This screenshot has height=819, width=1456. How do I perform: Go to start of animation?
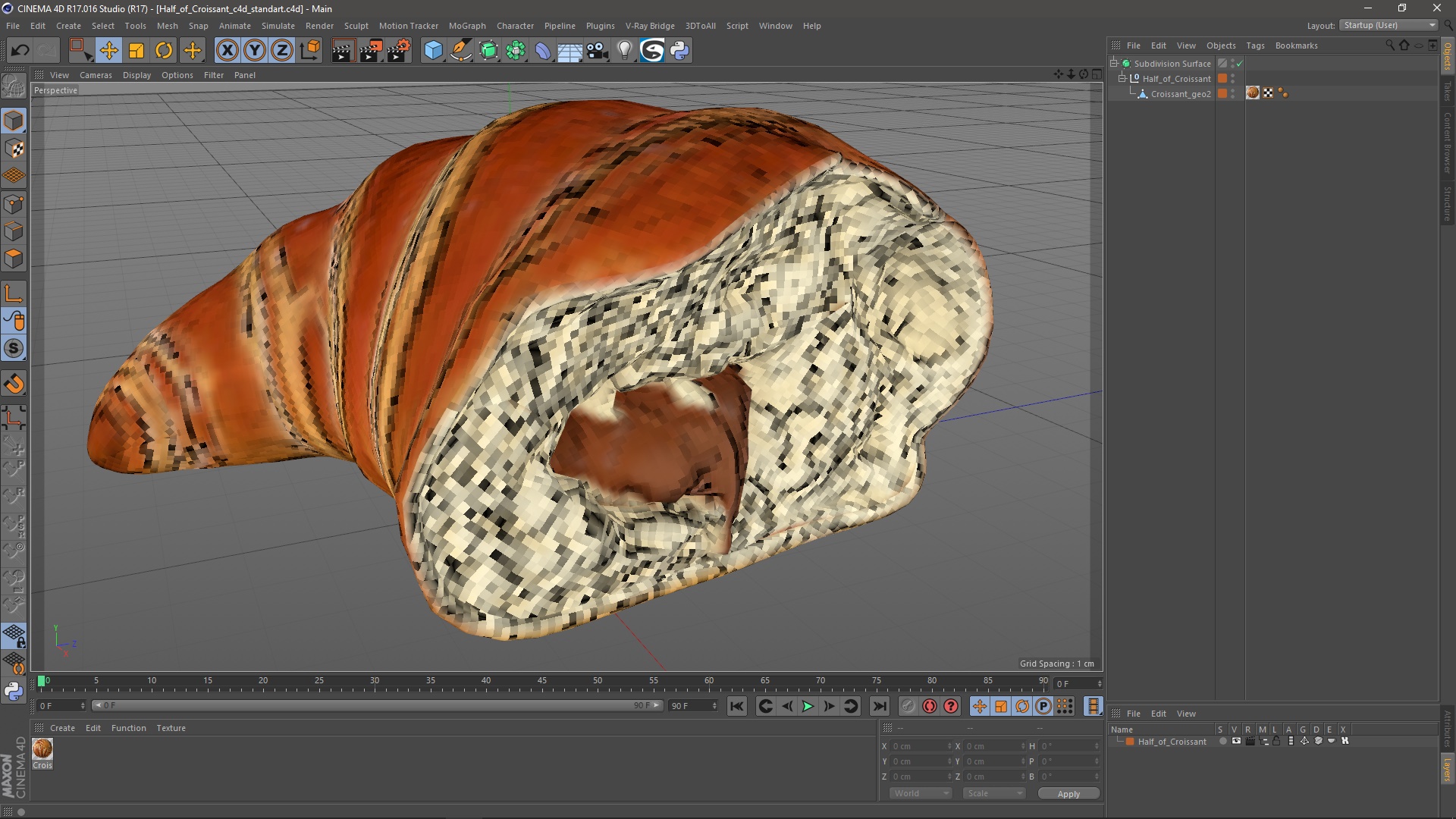tap(736, 706)
